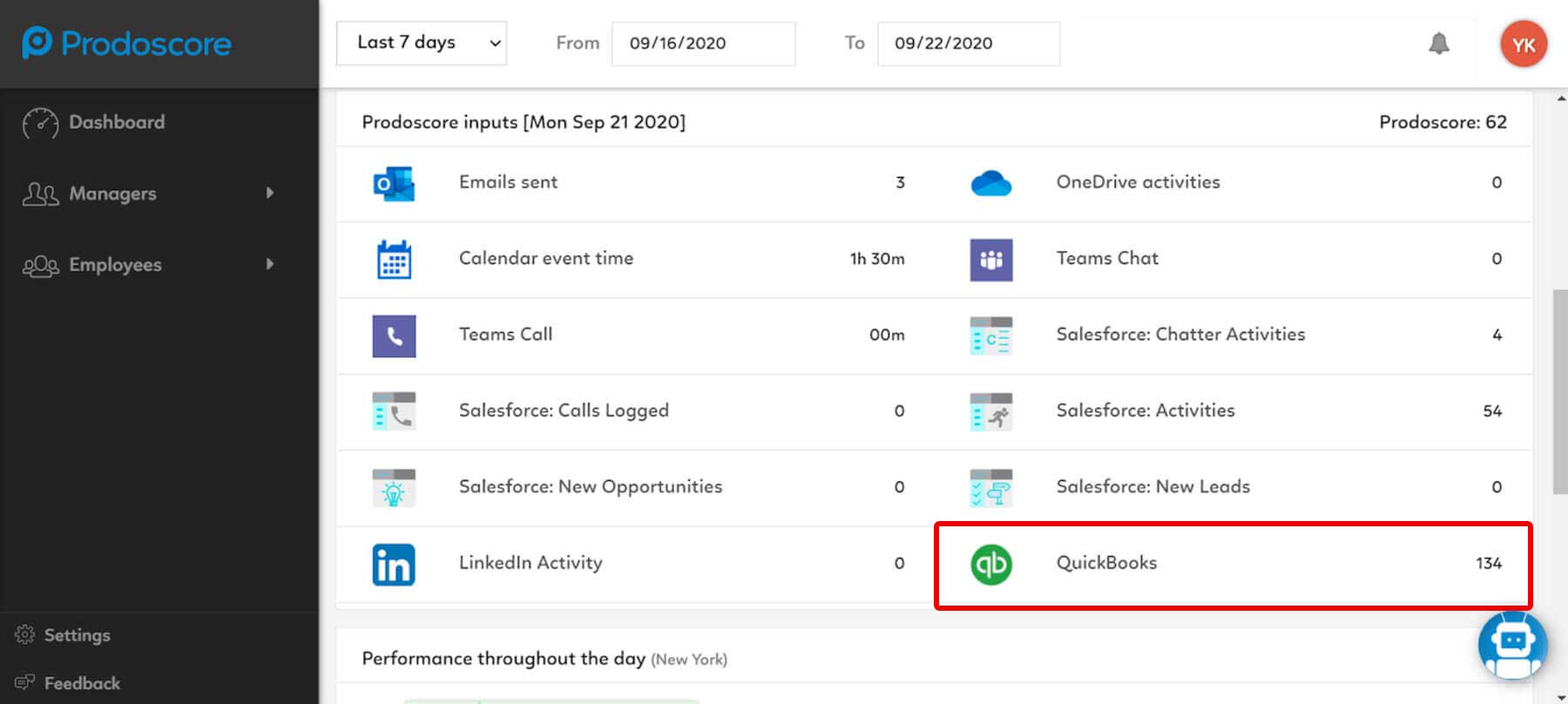The width and height of the screenshot is (1568, 704).
Task: Click the vertical scrollbar thumb
Action: 1560,392
